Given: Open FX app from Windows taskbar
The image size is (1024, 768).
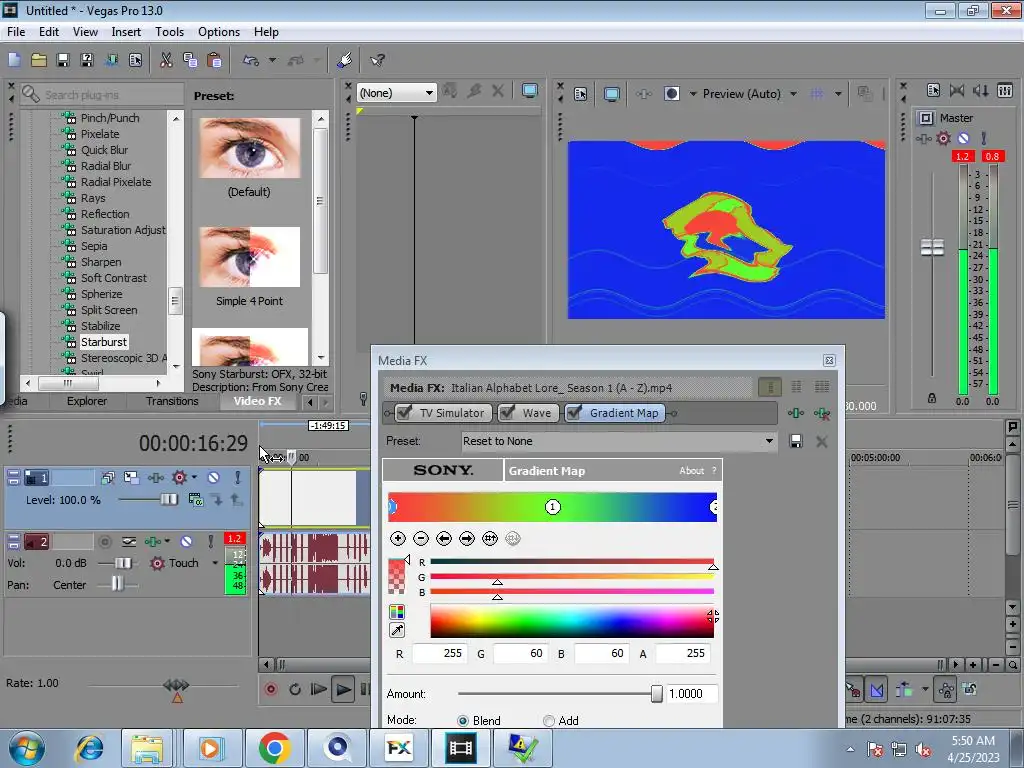Looking at the screenshot, I should pos(398,748).
